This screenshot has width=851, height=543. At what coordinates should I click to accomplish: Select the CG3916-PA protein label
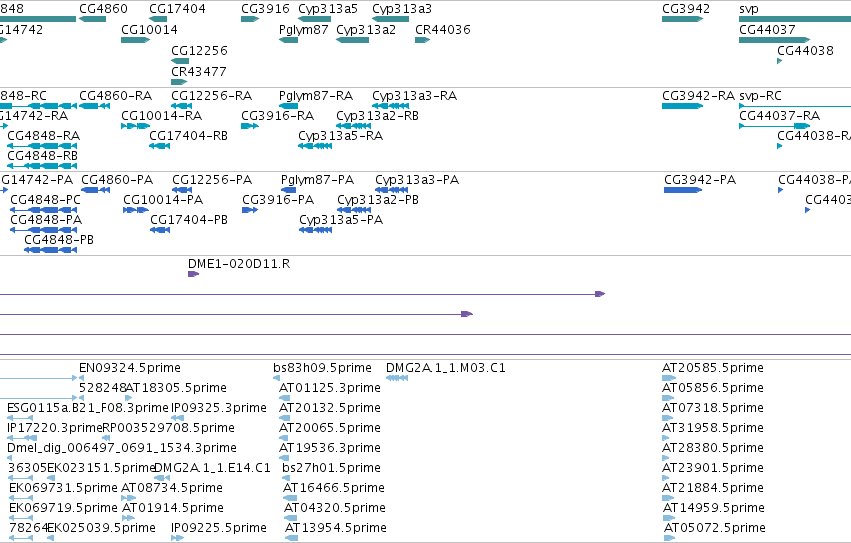point(278,200)
